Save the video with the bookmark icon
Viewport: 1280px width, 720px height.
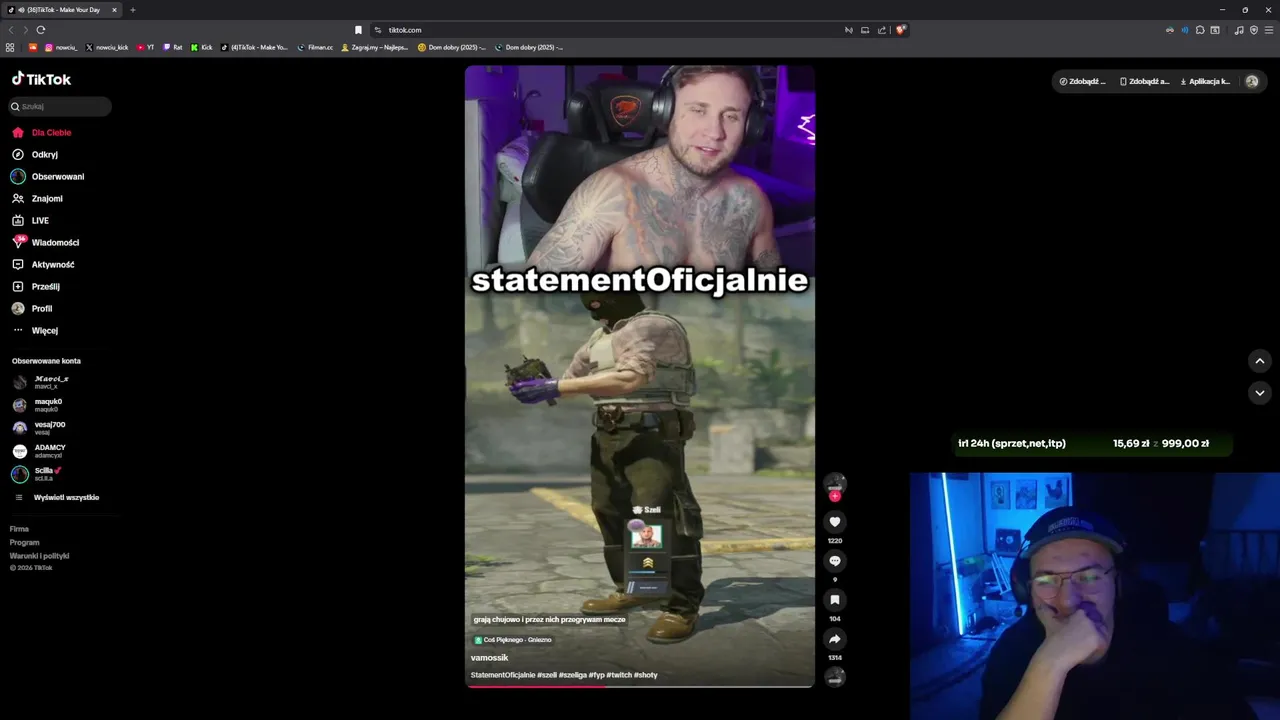coord(835,600)
